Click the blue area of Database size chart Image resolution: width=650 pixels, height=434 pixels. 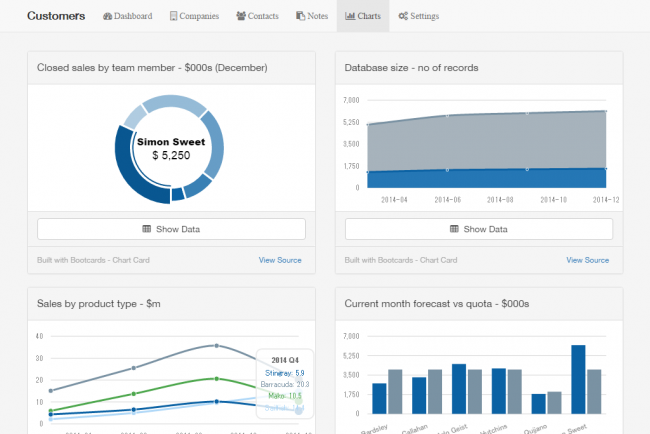tap(487, 179)
